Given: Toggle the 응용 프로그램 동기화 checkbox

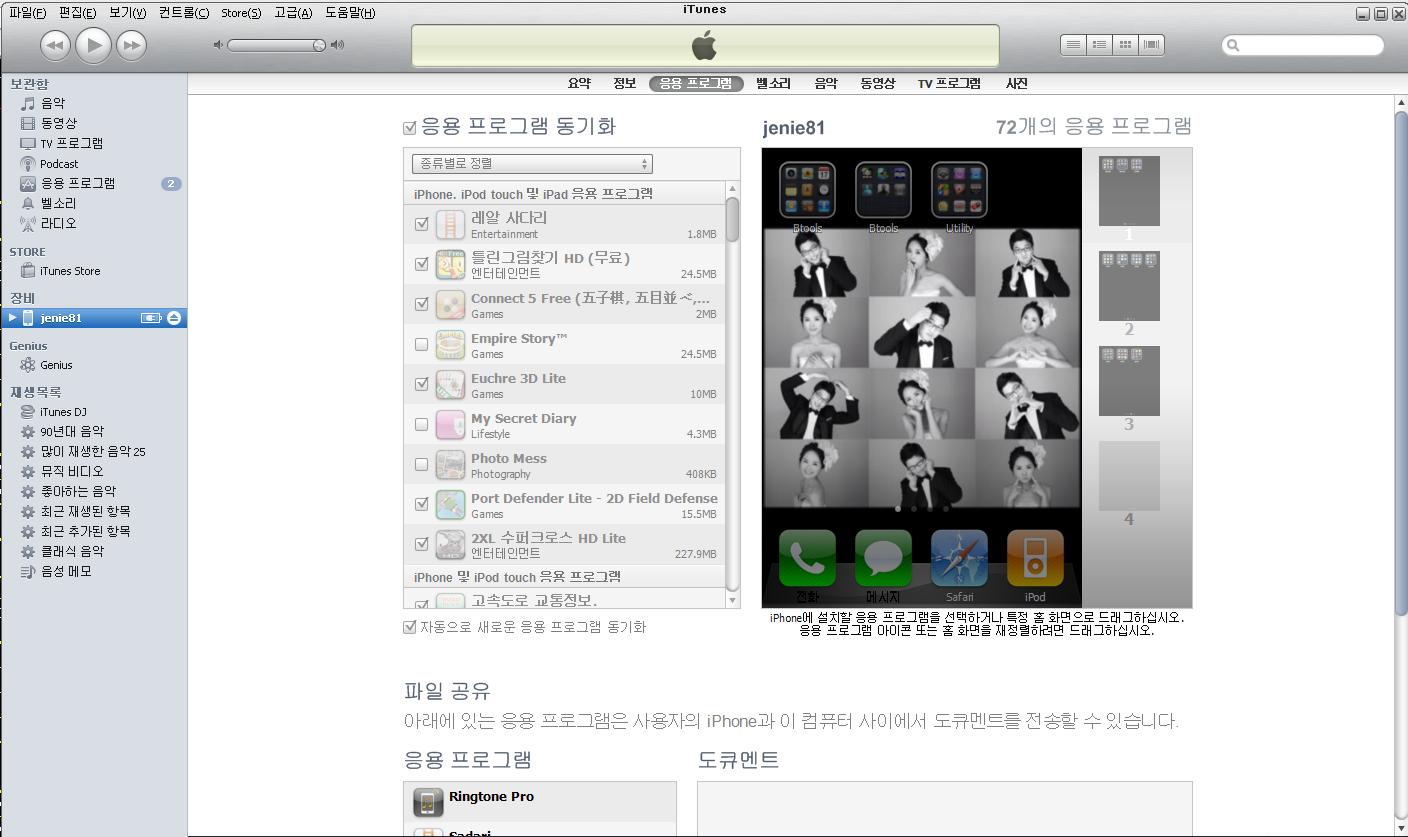Looking at the screenshot, I should click(409, 128).
